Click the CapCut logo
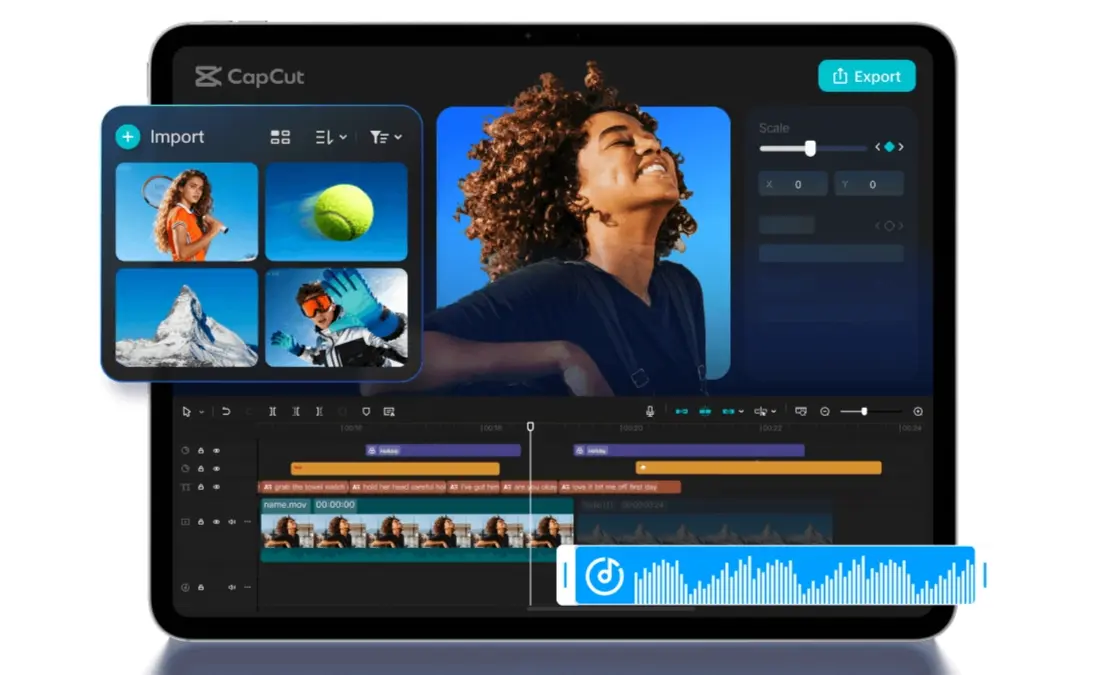Viewport: 1110px width, 675px height. click(248, 76)
